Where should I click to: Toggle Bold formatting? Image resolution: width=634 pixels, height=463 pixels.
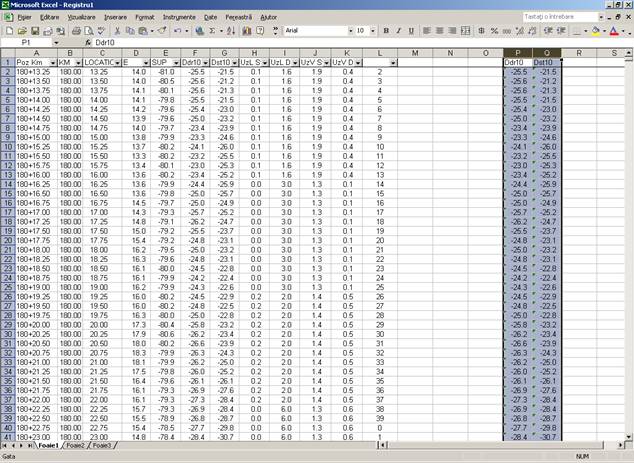[x=388, y=31]
